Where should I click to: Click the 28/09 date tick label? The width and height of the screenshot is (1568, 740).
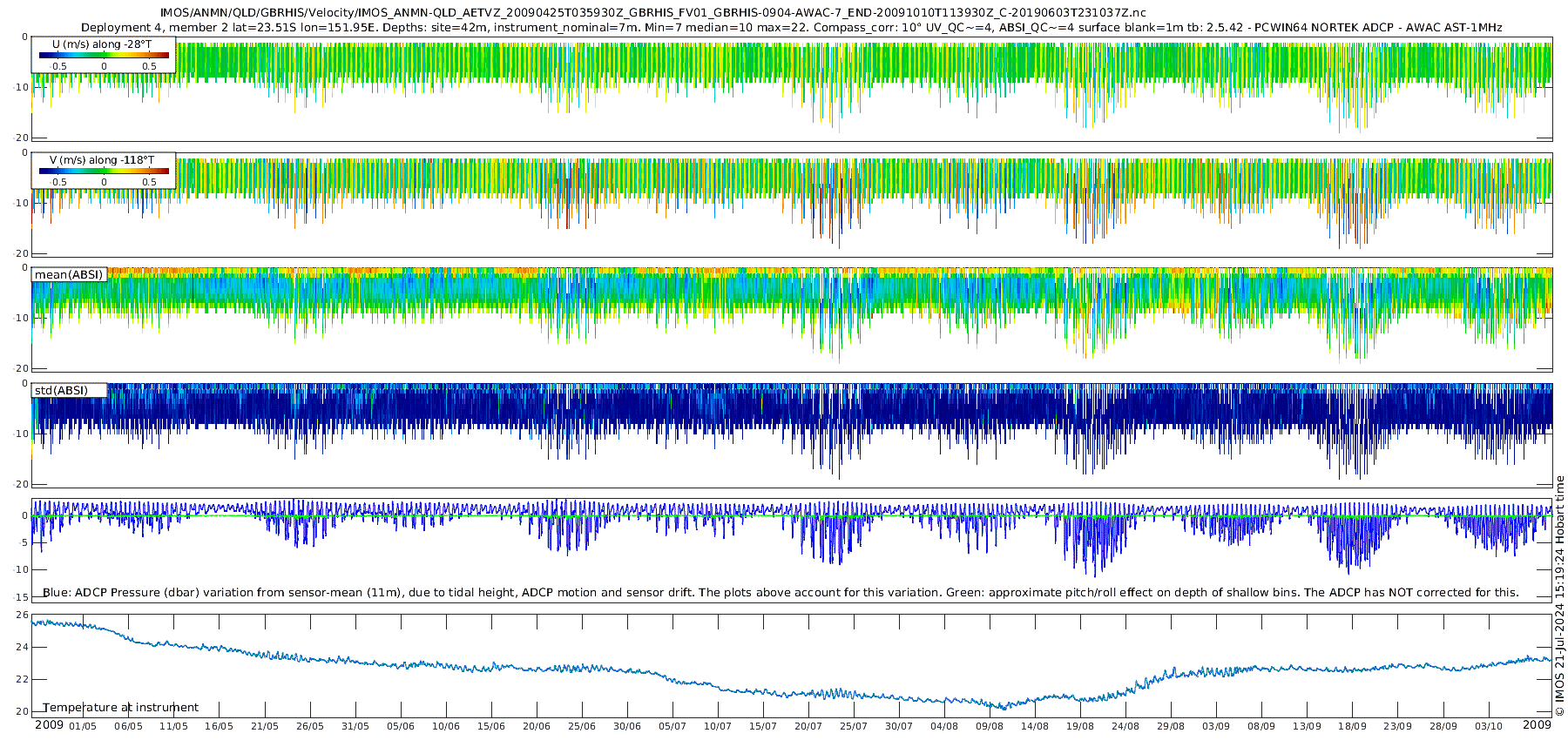pos(1443,726)
